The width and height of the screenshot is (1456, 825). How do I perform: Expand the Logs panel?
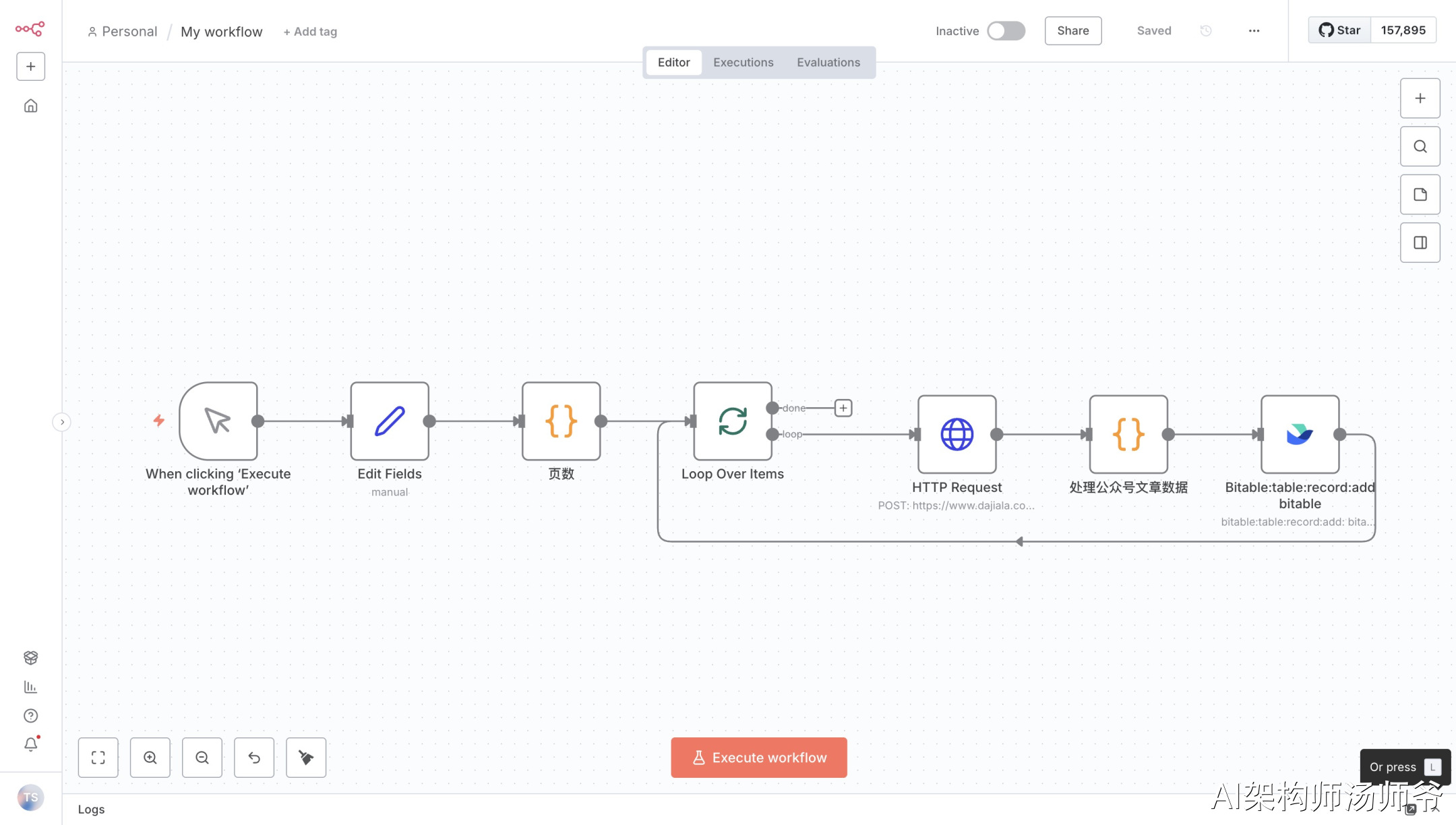91,809
